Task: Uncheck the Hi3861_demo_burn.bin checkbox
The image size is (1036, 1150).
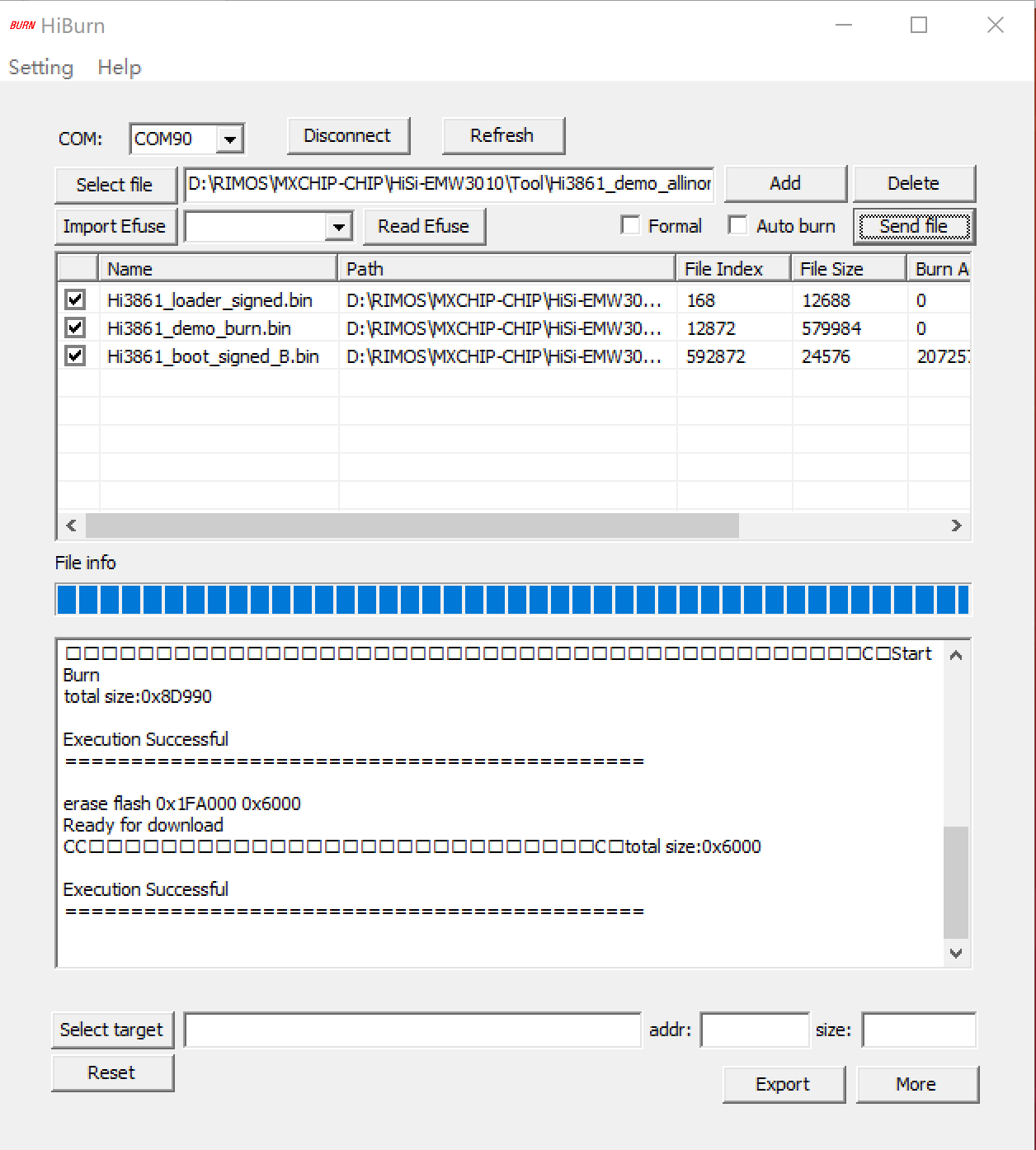Action: (x=75, y=328)
